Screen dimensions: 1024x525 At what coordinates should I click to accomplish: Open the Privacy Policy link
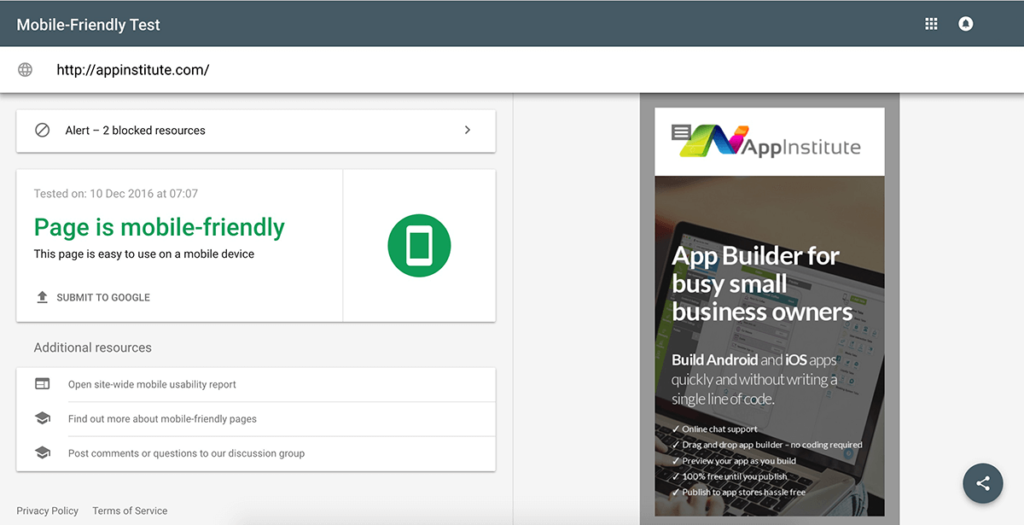[47, 511]
